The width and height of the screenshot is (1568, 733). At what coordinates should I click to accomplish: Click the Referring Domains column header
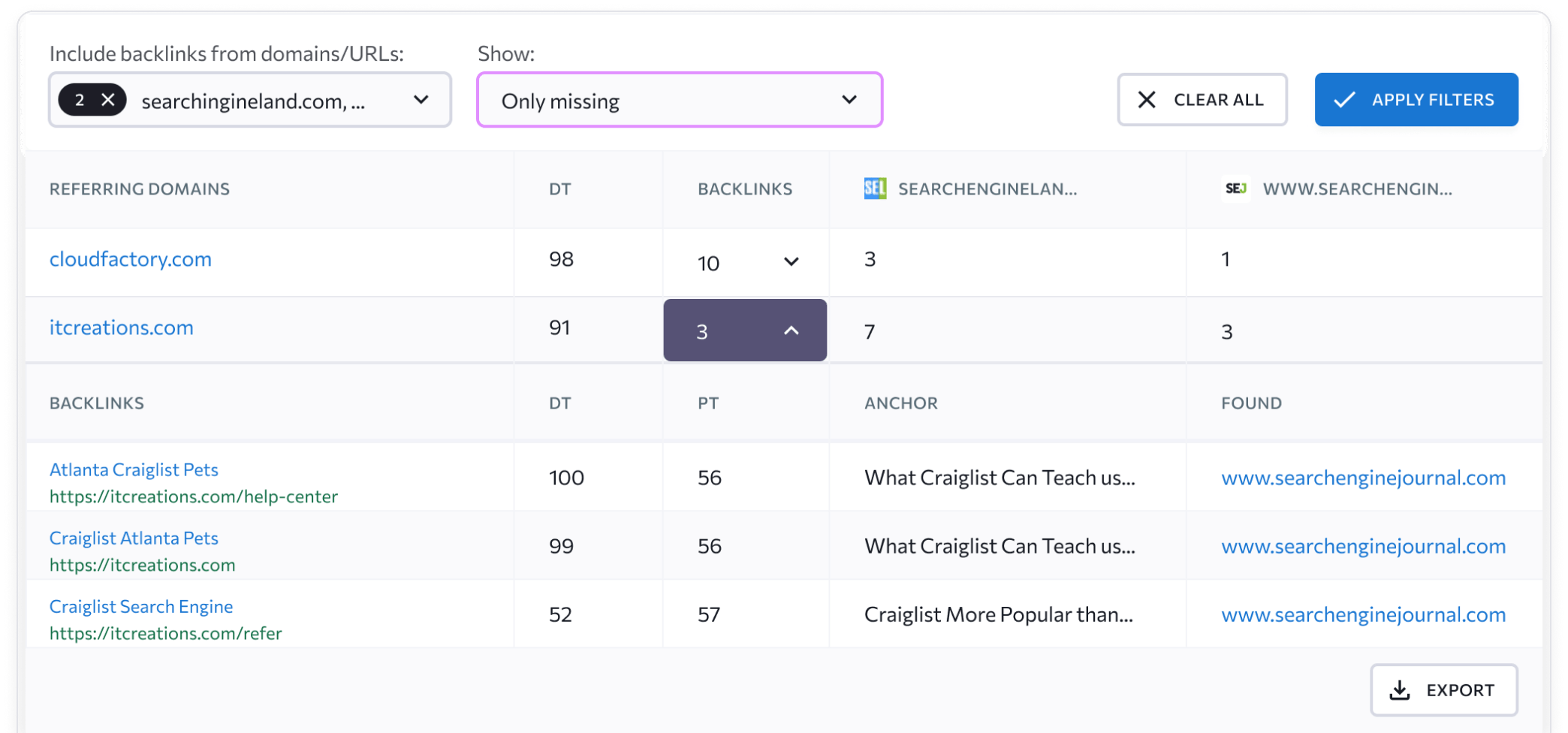[140, 189]
